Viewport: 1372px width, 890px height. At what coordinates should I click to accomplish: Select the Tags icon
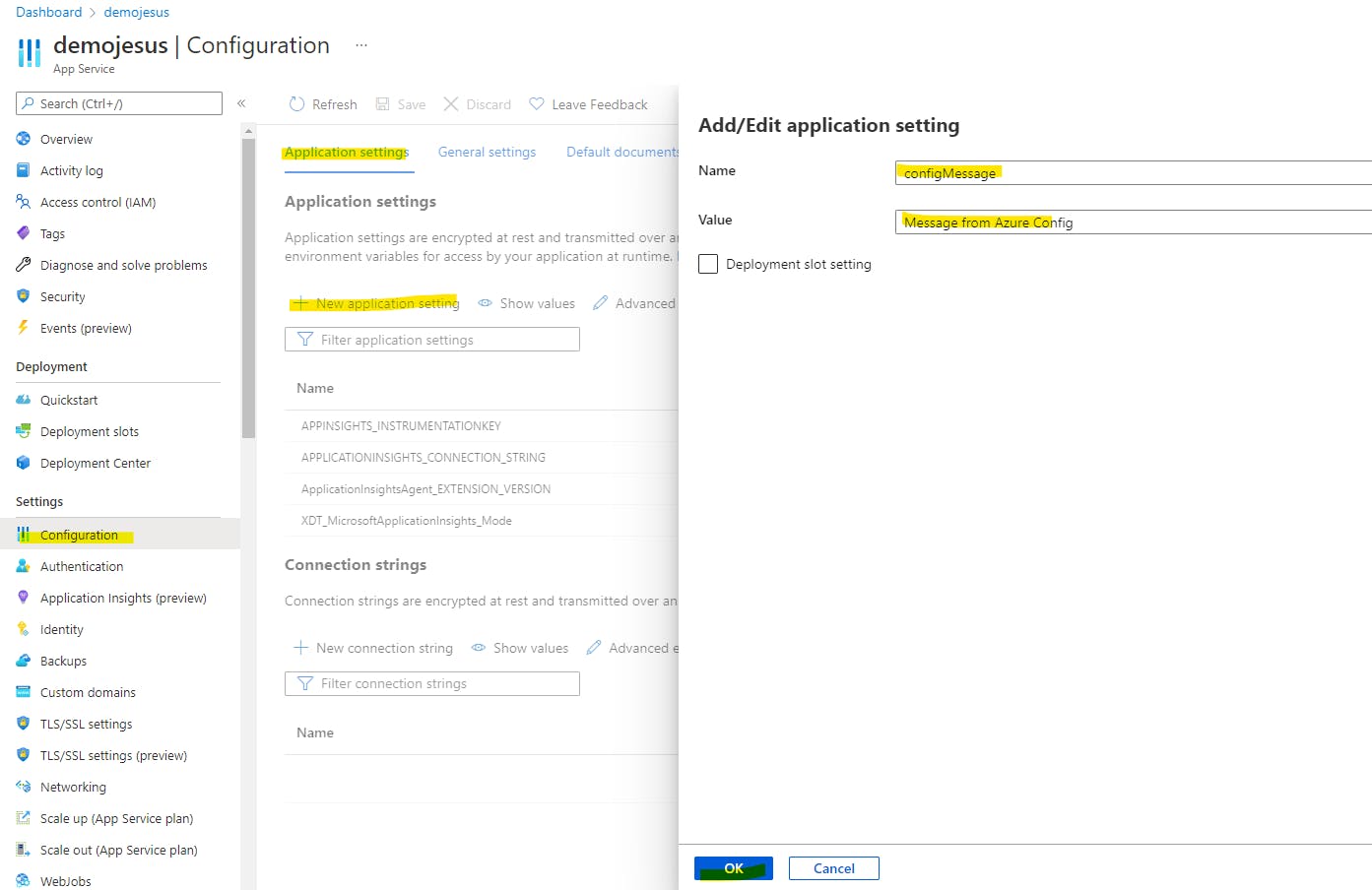click(24, 233)
